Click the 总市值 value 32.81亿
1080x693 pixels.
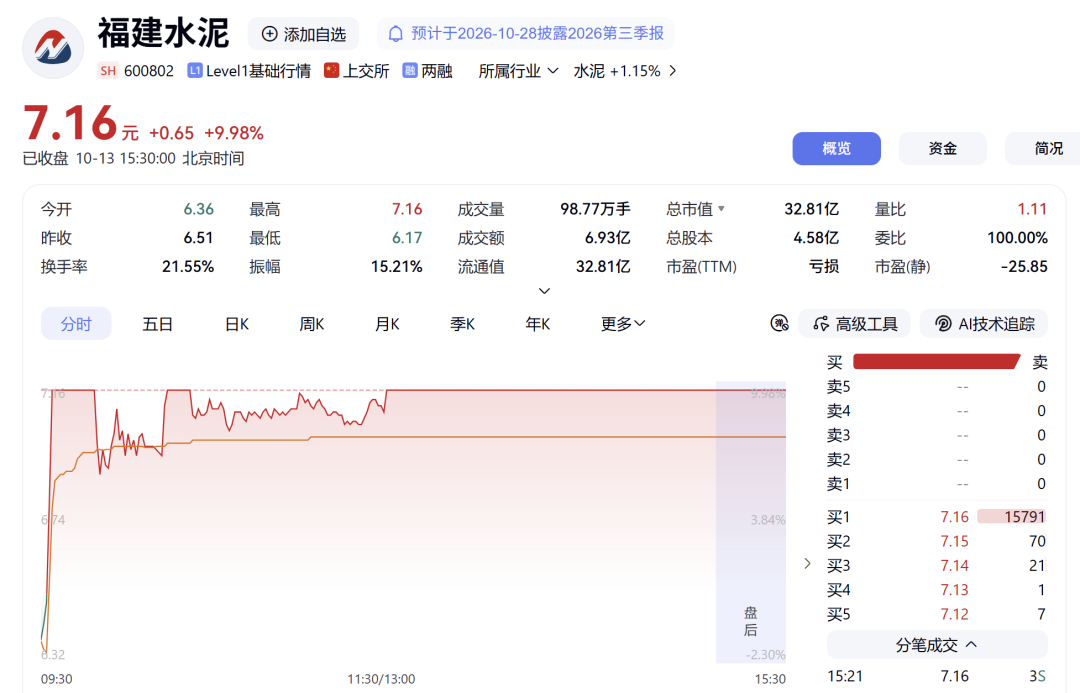(x=811, y=209)
